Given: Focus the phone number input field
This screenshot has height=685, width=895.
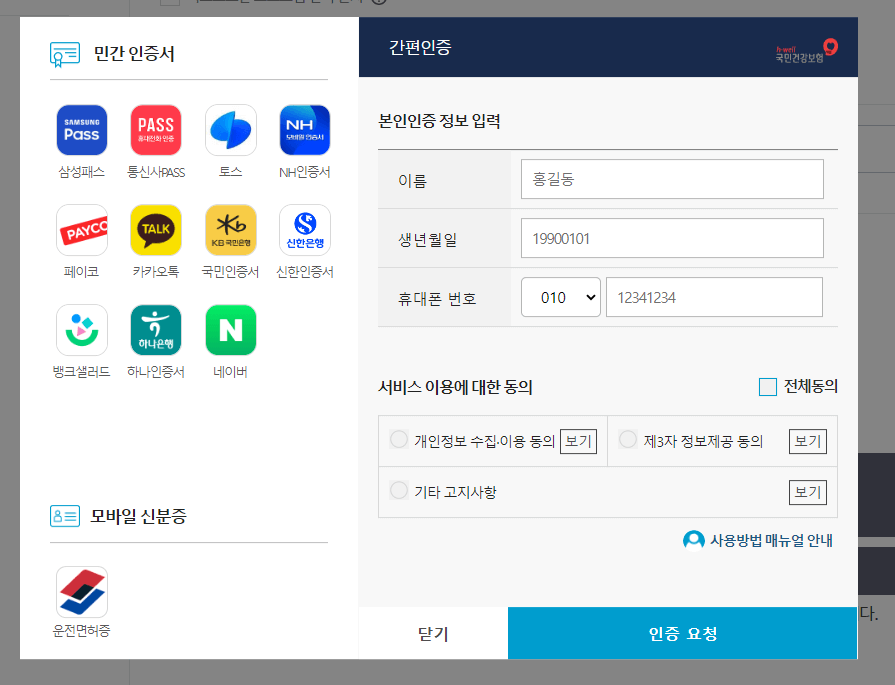Looking at the screenshot, I should [714, 297].
